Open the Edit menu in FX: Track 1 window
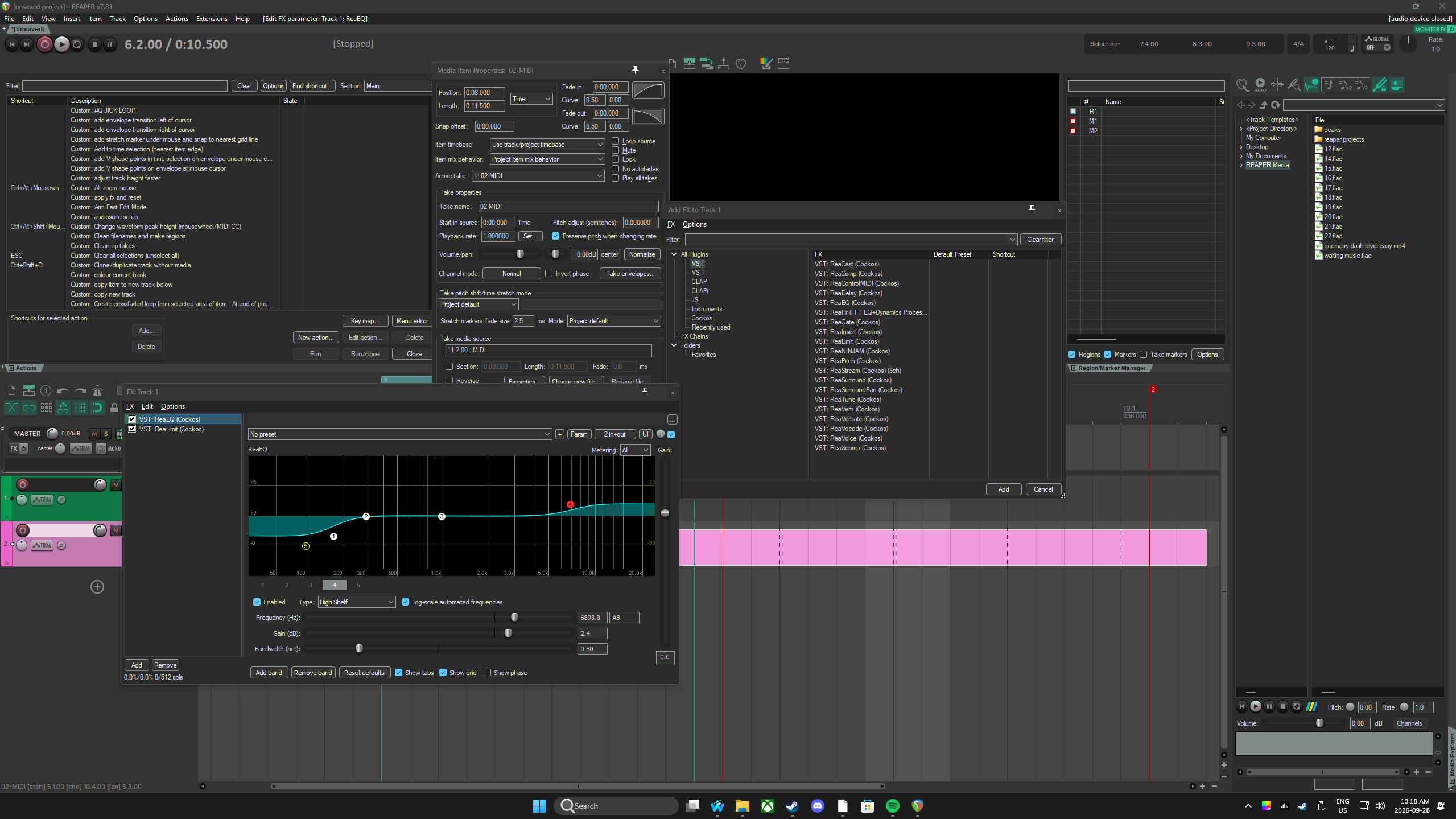1456x819 pixels. pyautogui.click(x=147, y=406)
